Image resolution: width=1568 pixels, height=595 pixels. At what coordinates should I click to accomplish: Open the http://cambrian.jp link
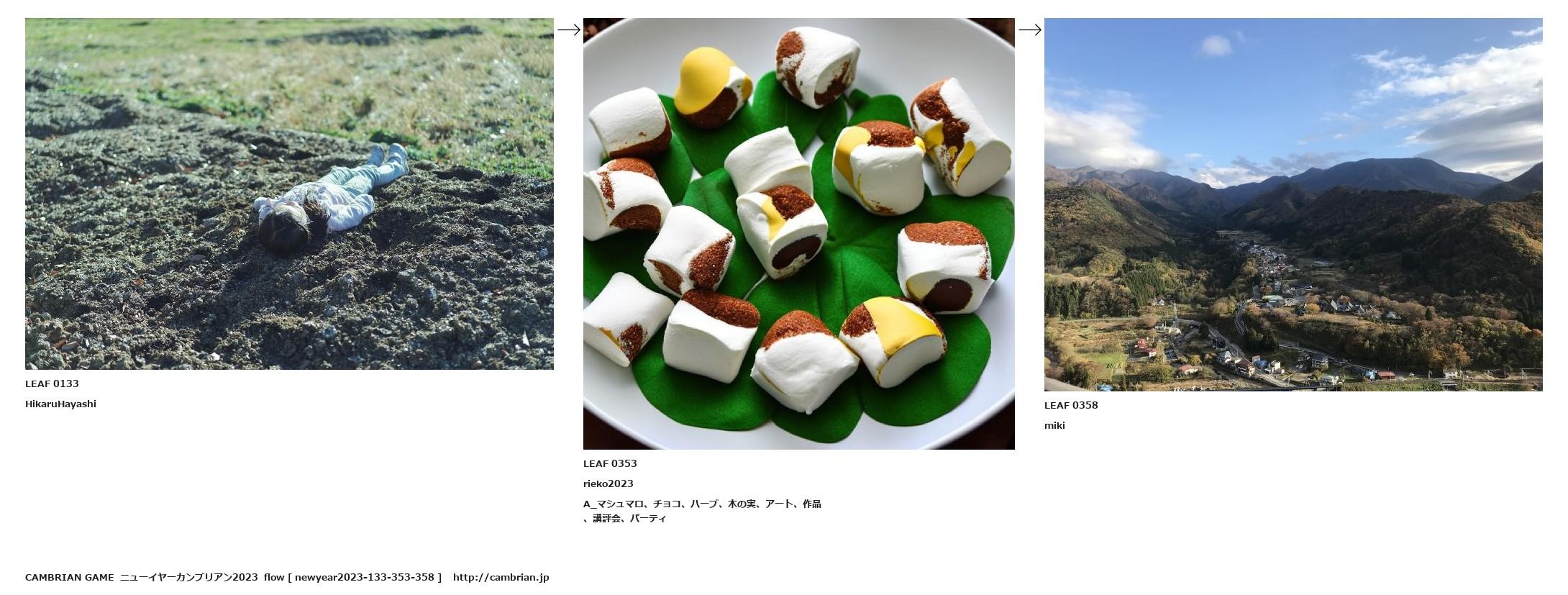pyautogui.click(x=501, y=577)
